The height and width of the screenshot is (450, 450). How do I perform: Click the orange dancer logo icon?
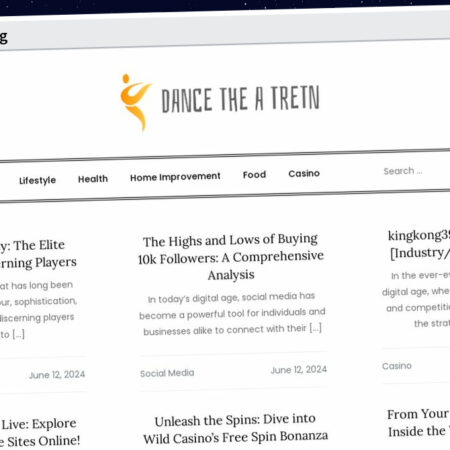tap(135, 102)
